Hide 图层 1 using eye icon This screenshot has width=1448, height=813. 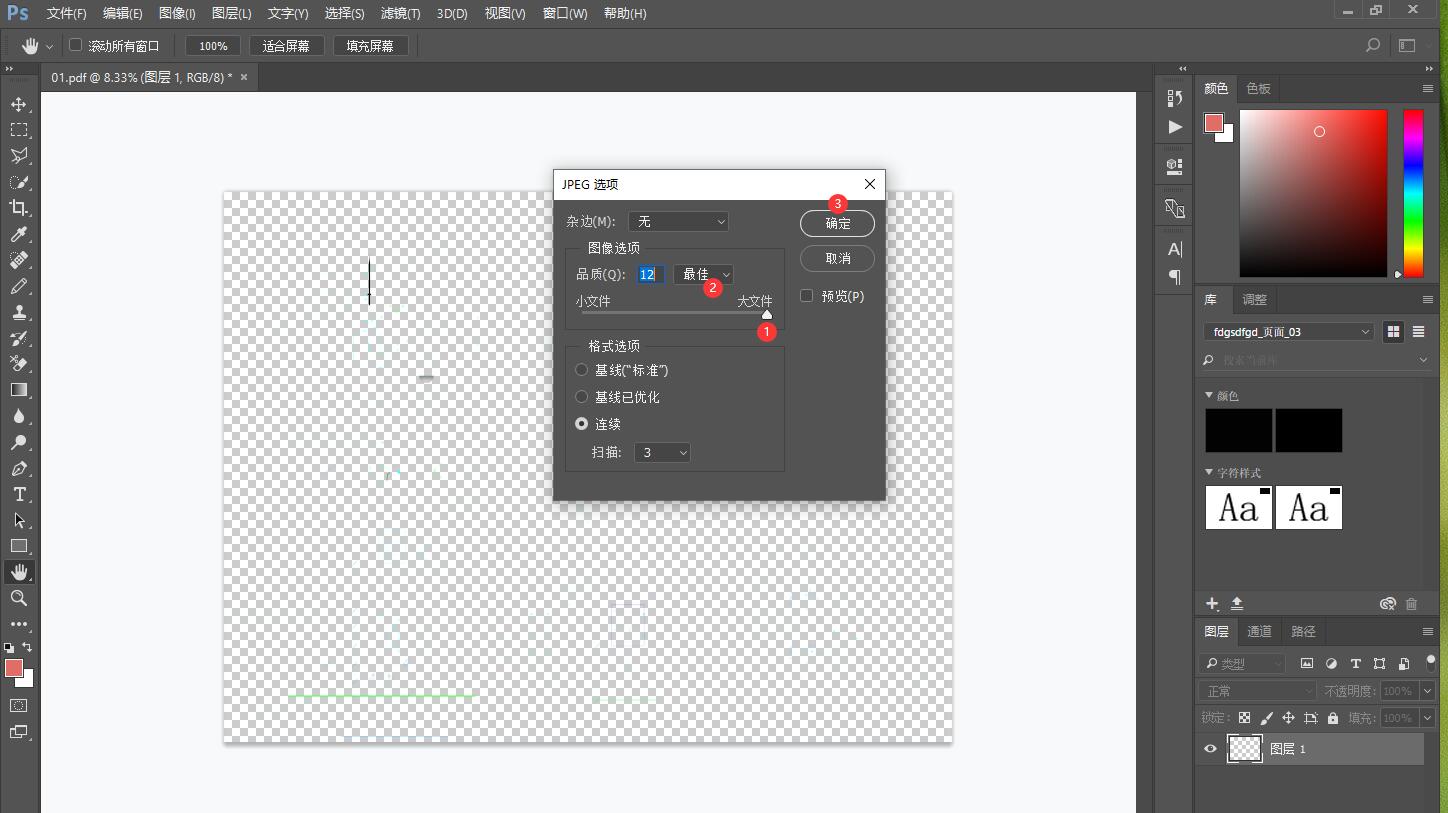tap(1210, 749)
